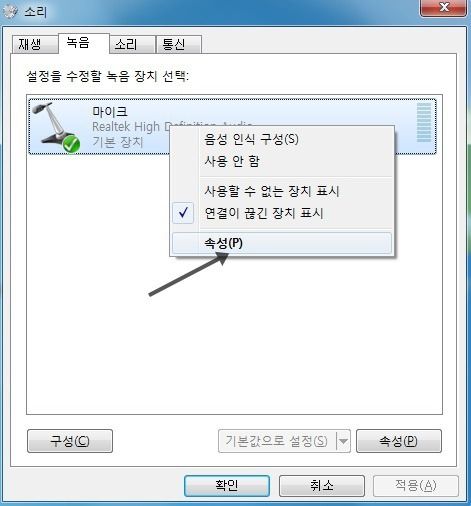This screenshot has width=471, height=506.
Task: Click the microphone input level meter
Action: coord(424,123)
